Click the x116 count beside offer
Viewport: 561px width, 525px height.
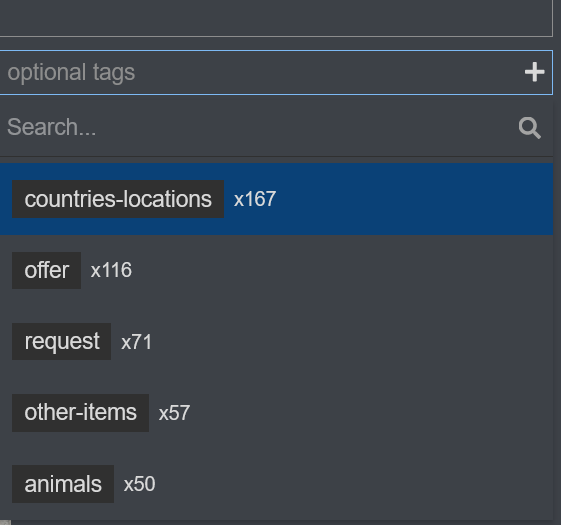(111, 270)
